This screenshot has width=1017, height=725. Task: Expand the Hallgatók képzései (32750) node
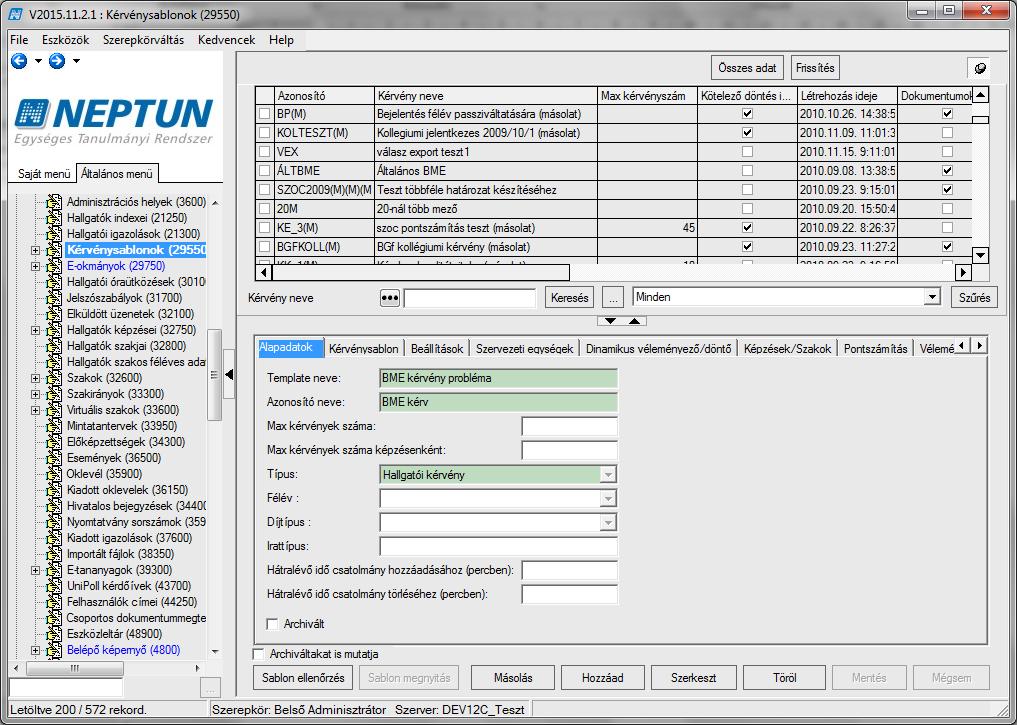[x=36, y=330]
